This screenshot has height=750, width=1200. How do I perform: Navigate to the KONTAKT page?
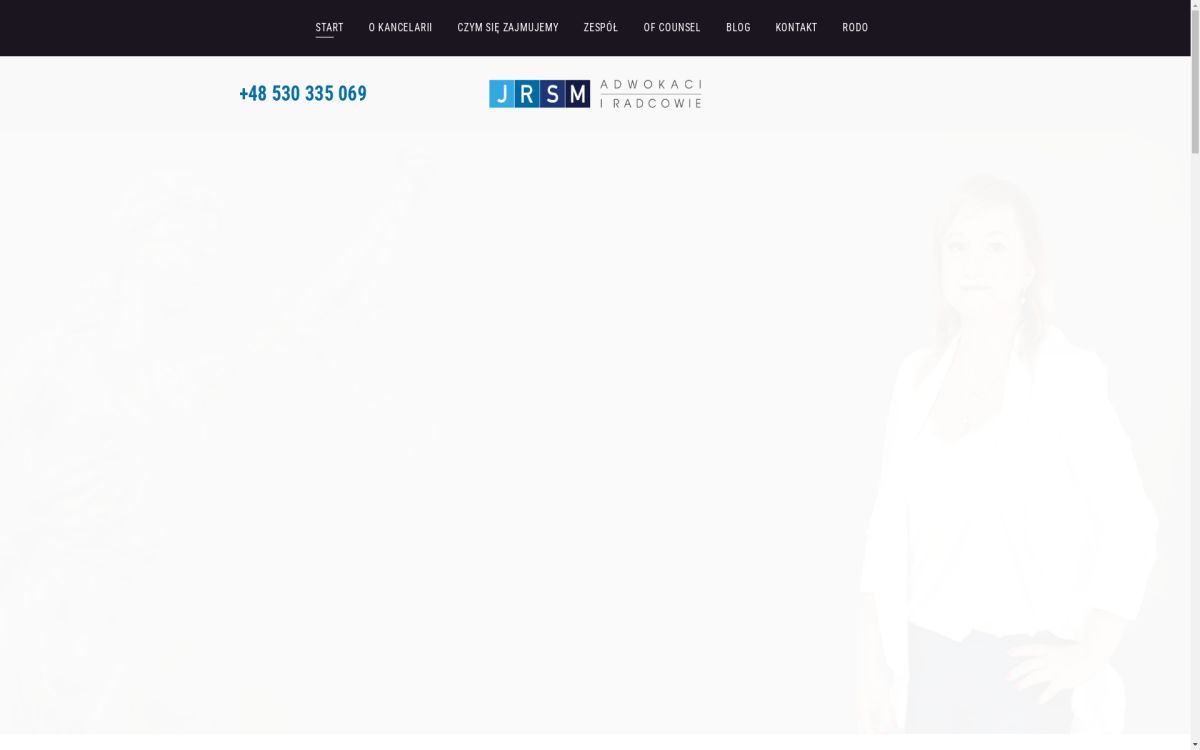click(796, 27)
